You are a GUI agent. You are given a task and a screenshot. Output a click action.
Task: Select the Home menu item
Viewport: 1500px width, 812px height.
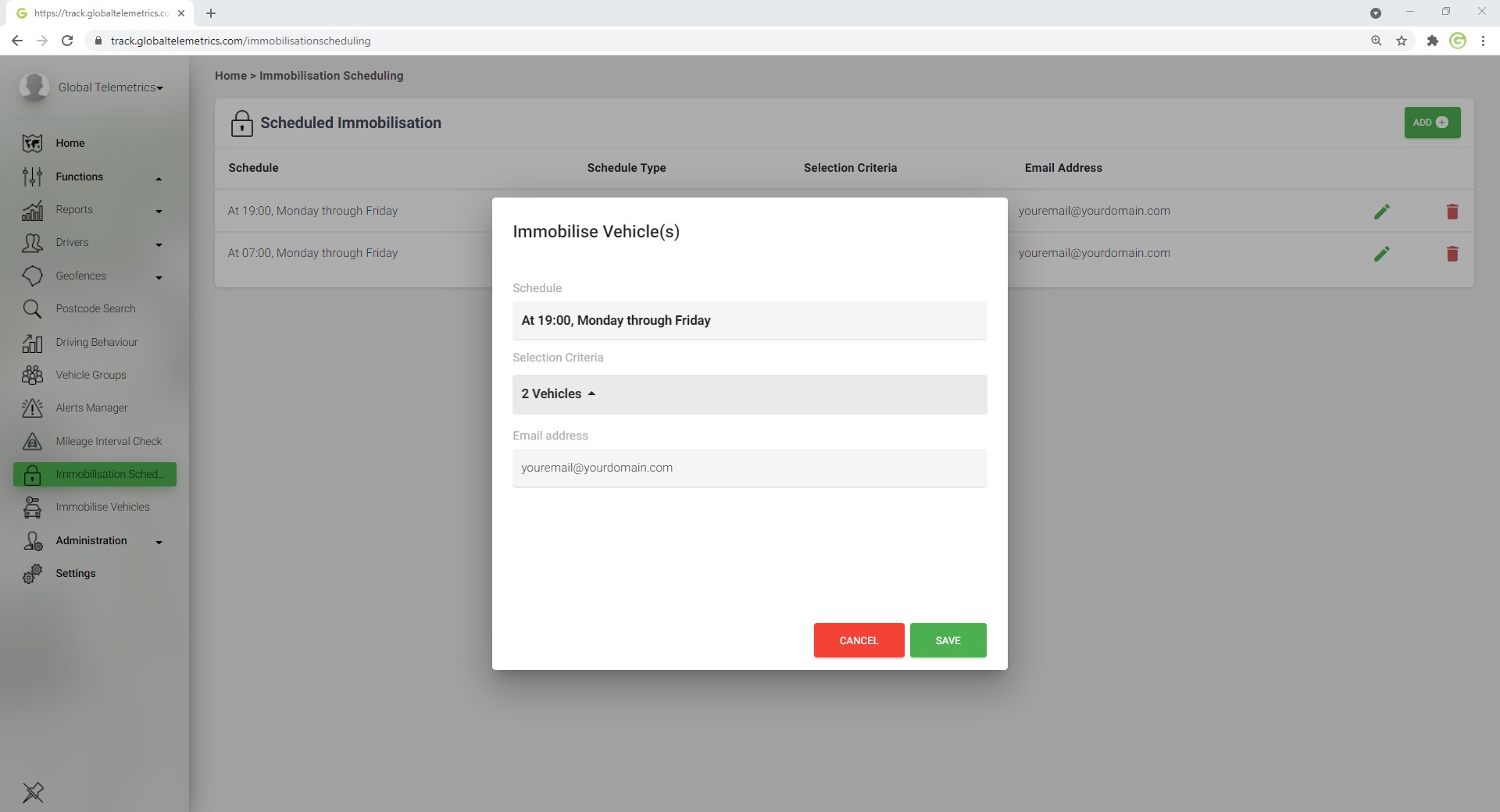70,144
